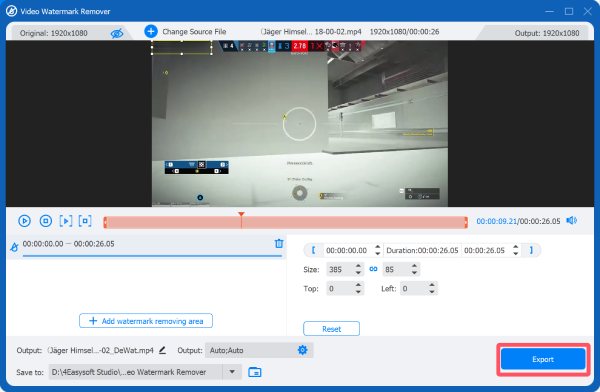This screenshot has width=600, height=392.
Task: Click the Size width field 385
Action: 340,270
